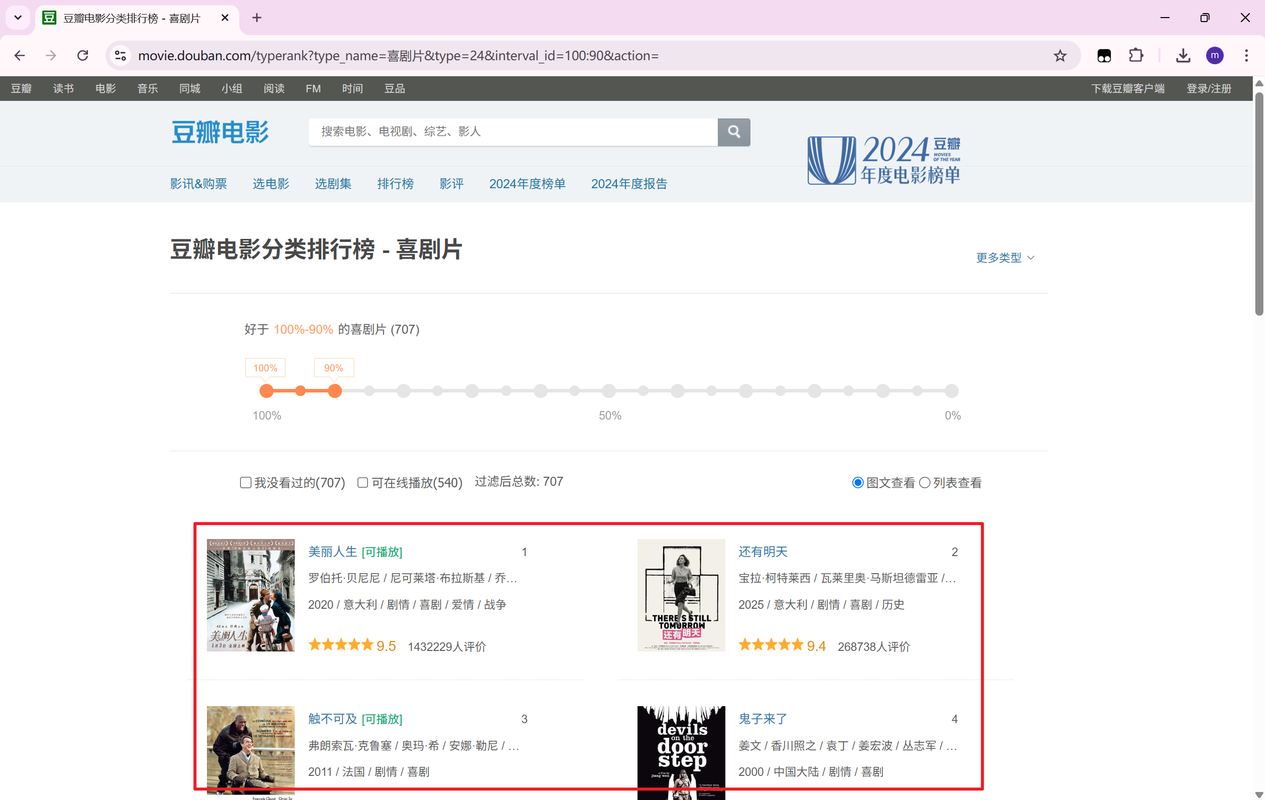Click 豆品 in the top bar

pos(395,89)
